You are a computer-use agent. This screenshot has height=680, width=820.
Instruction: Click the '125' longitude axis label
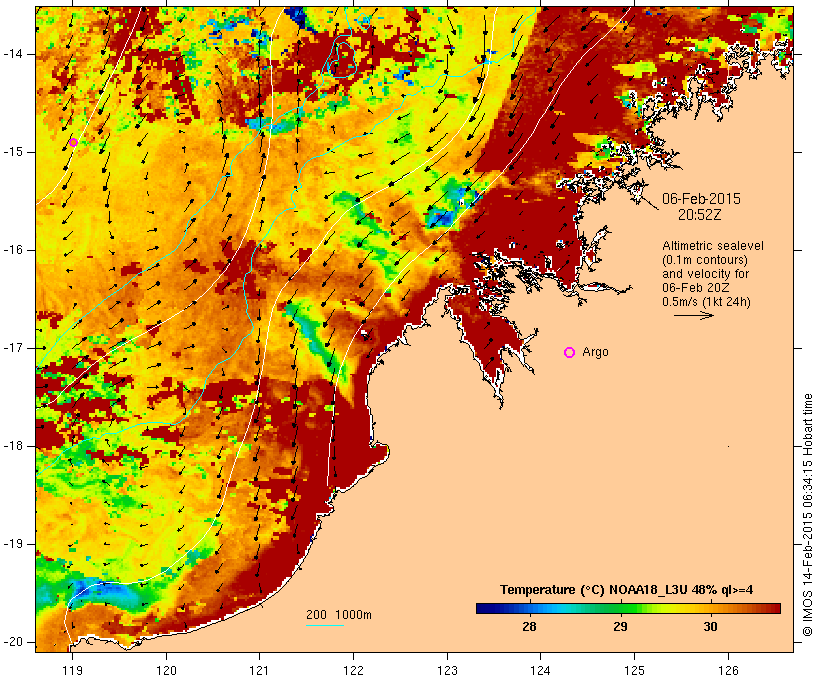tap(634, 670)
